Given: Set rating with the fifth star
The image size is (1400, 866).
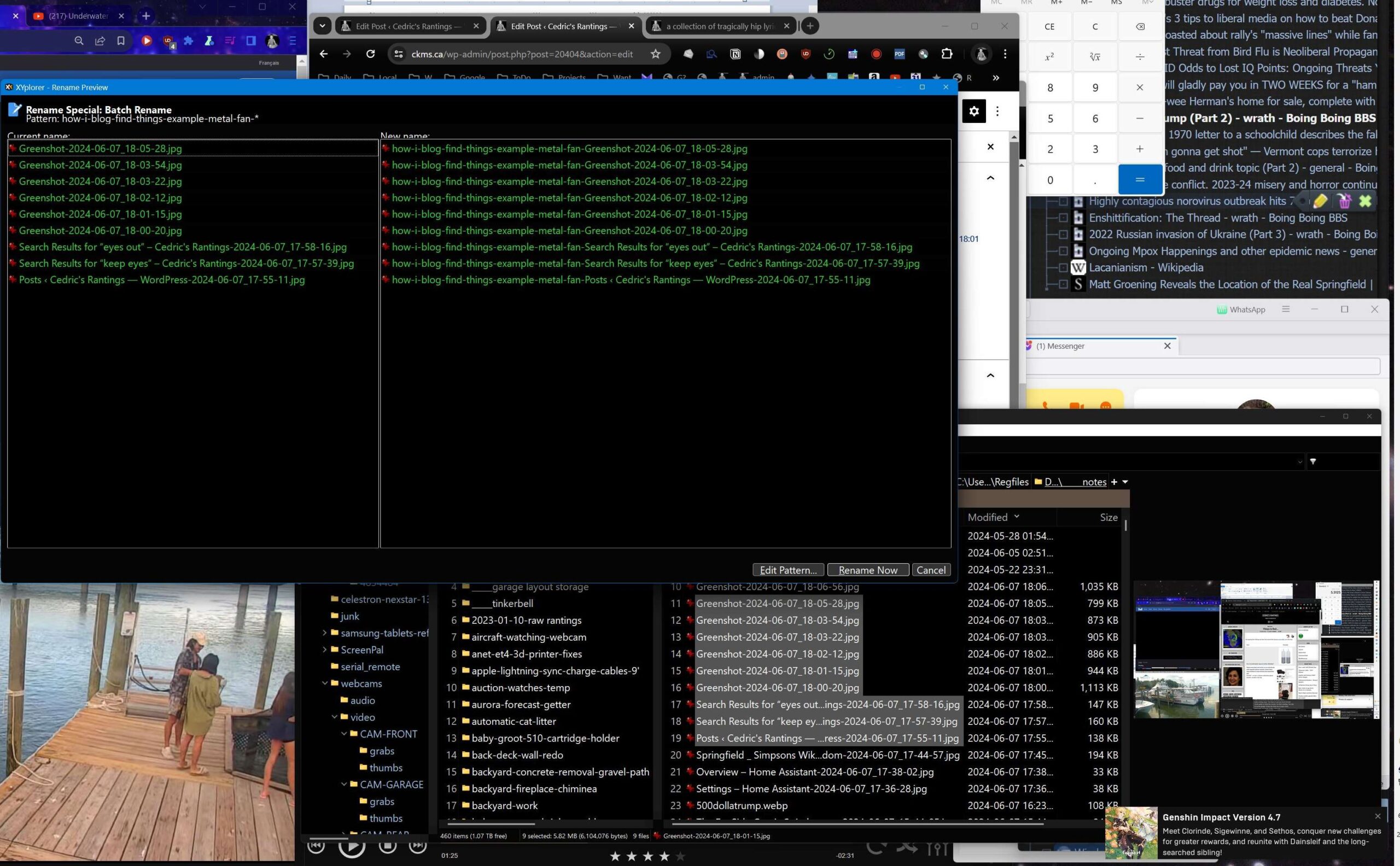Looking at the screenshot, I should pos(680,856).
